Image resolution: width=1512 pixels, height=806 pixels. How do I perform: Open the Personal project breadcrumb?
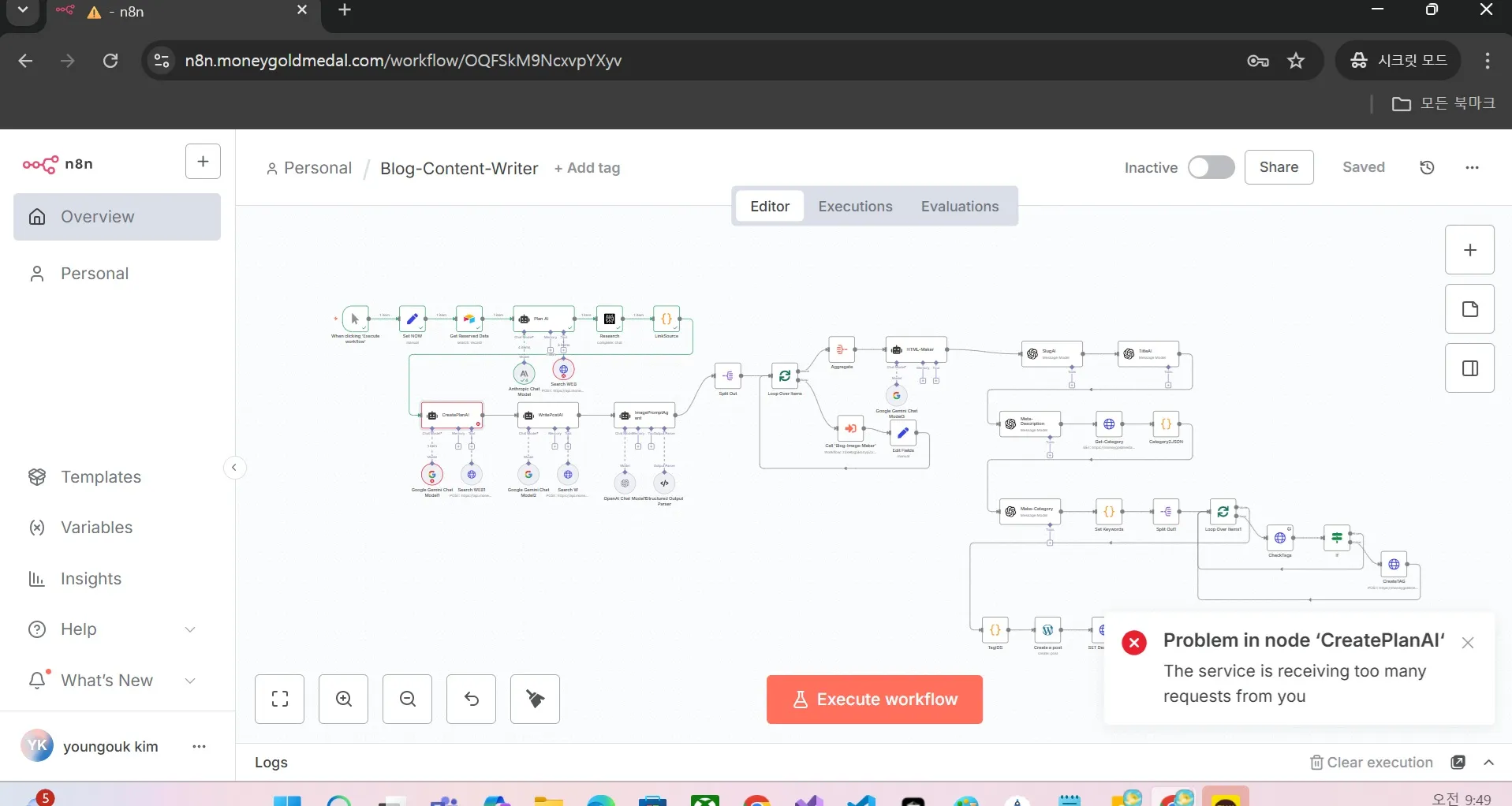(x=309, y=168)
